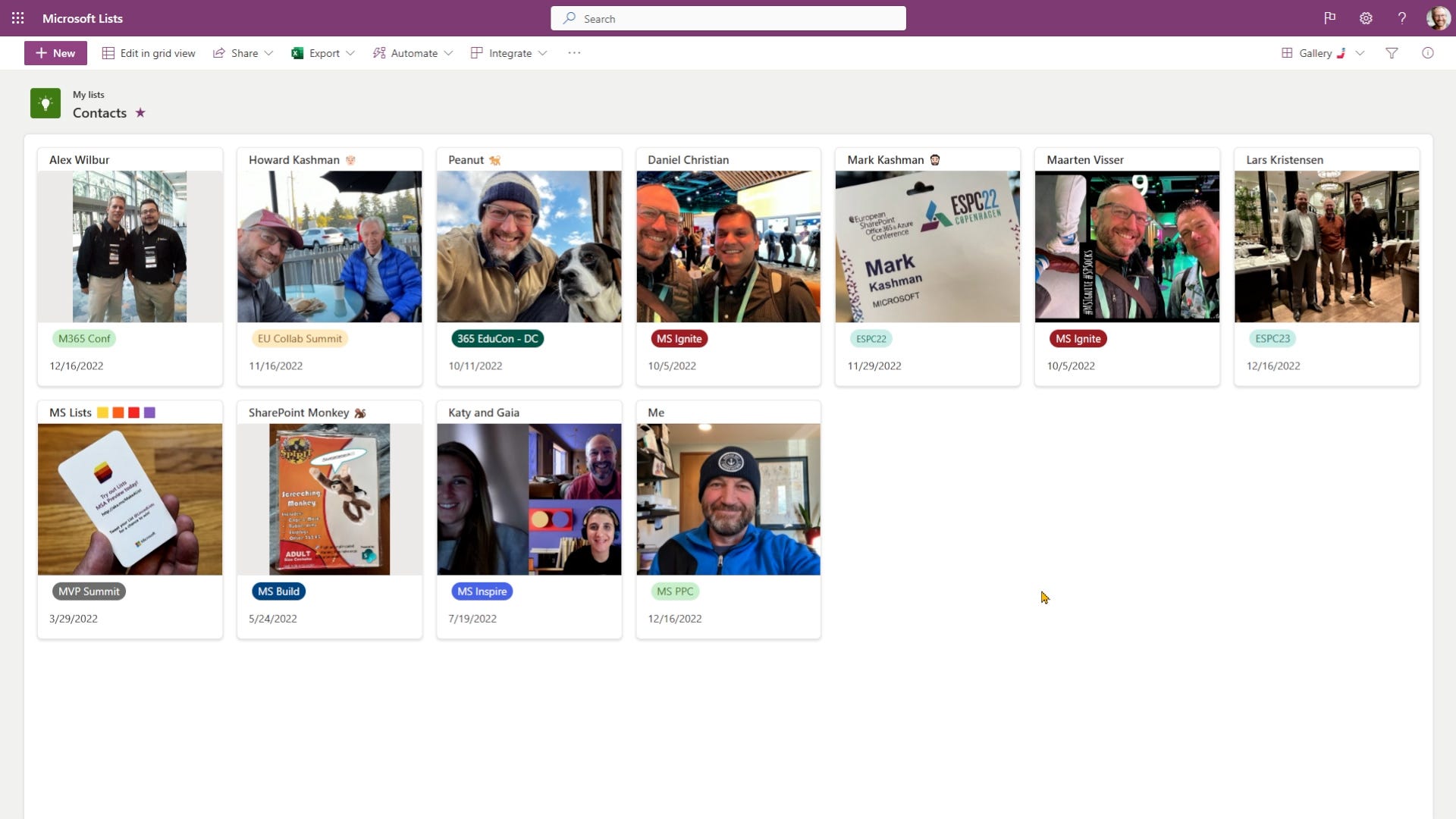Click the Help question mark icon
Screen dimensions: 1456x819
click(x=1402, y=17)
